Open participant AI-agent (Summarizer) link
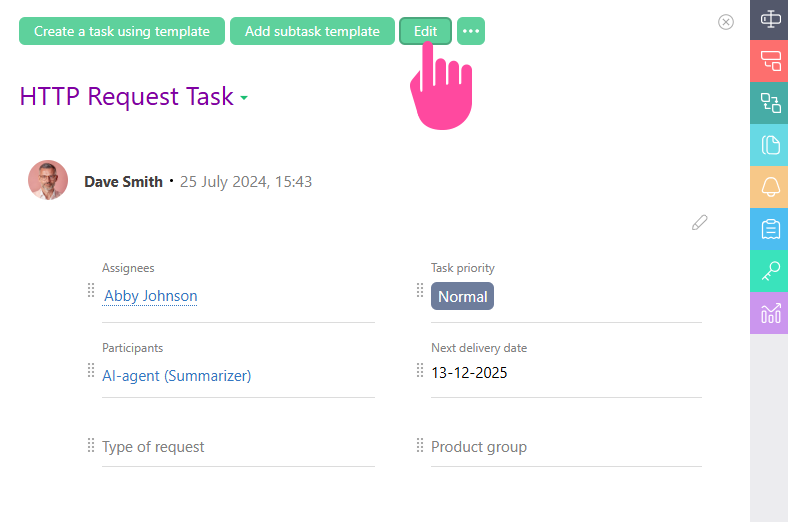Screen dimensions: 788x522 click(x=177, y=376)
